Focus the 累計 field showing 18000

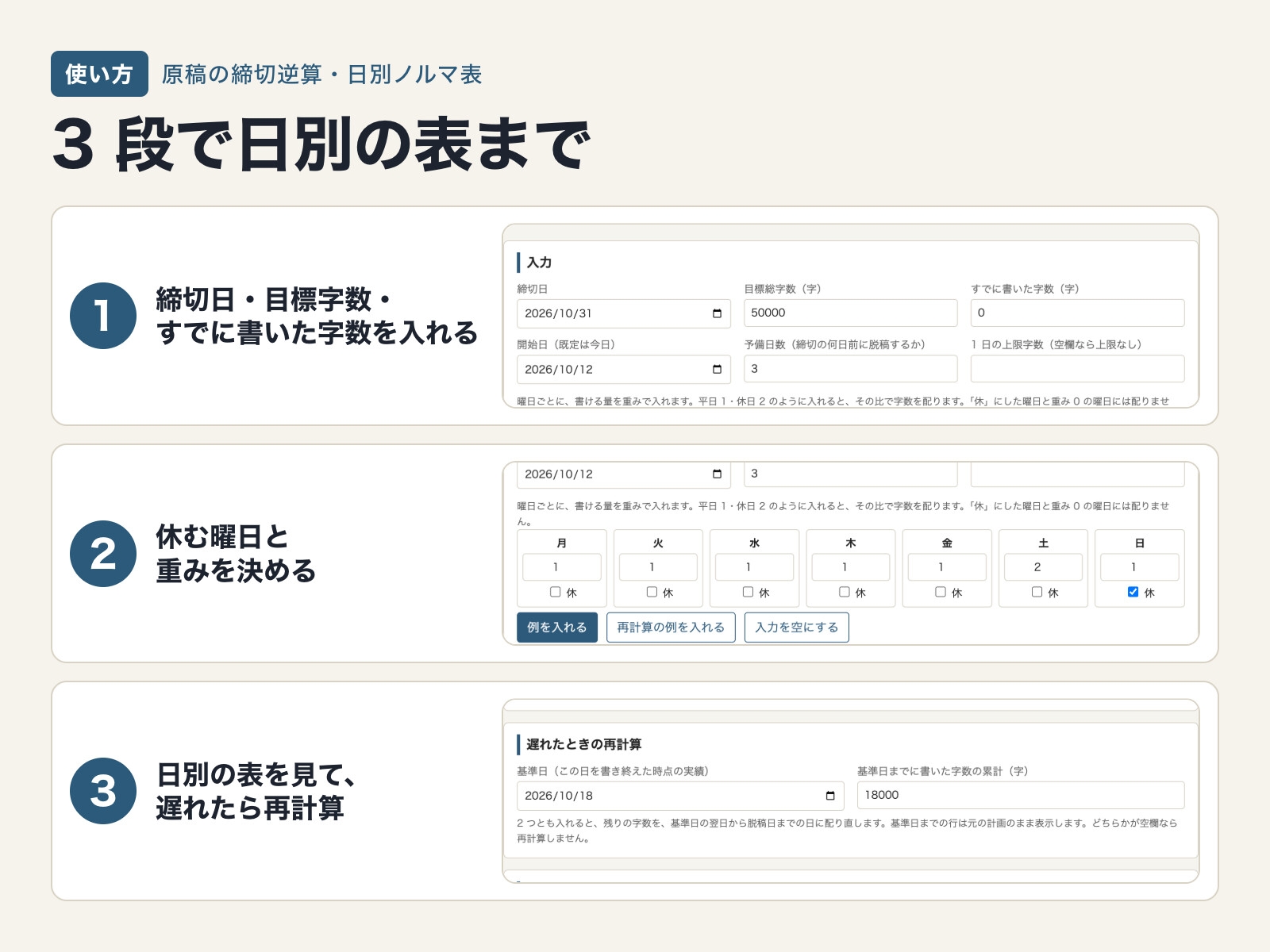1021,795
